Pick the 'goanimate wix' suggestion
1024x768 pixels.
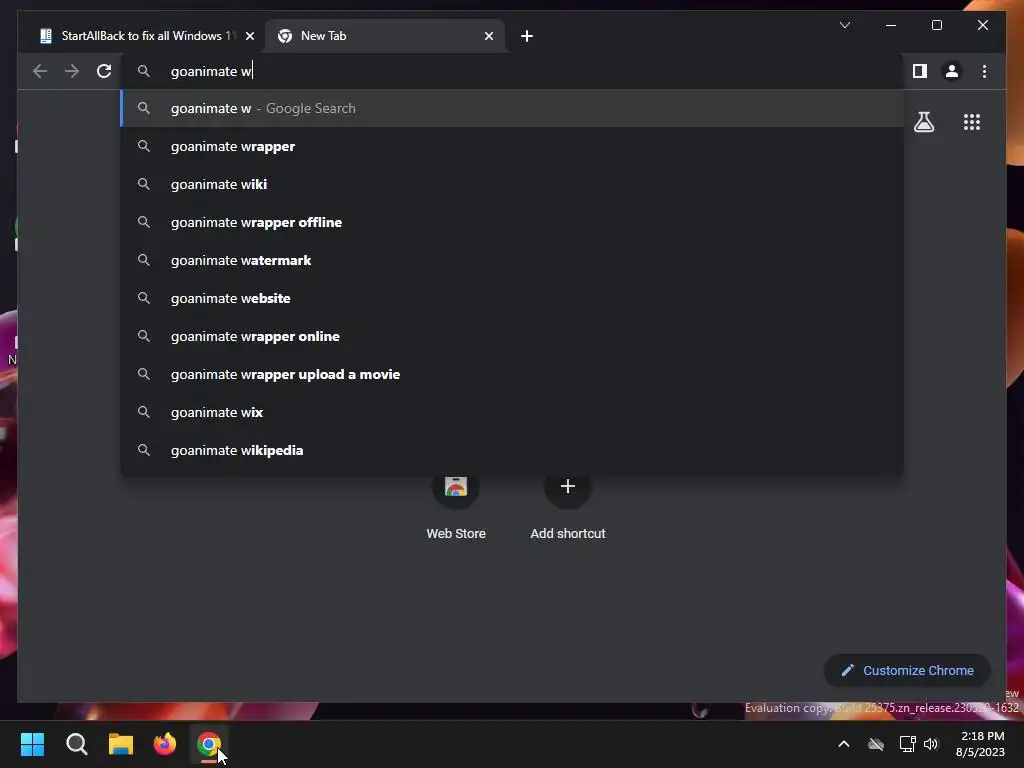tap(512, 412)
